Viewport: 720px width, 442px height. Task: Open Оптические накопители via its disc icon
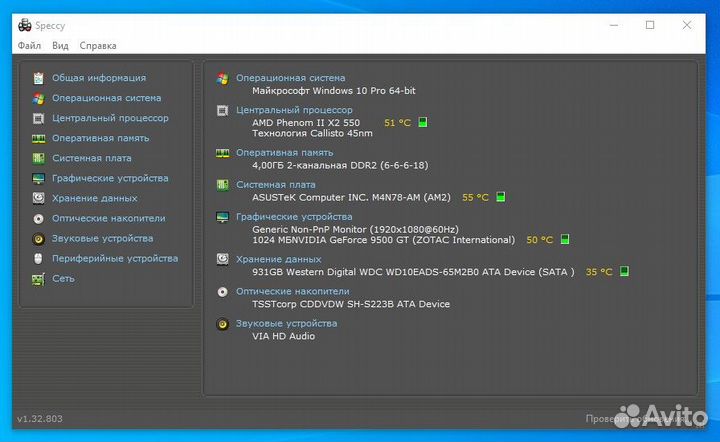38,218
